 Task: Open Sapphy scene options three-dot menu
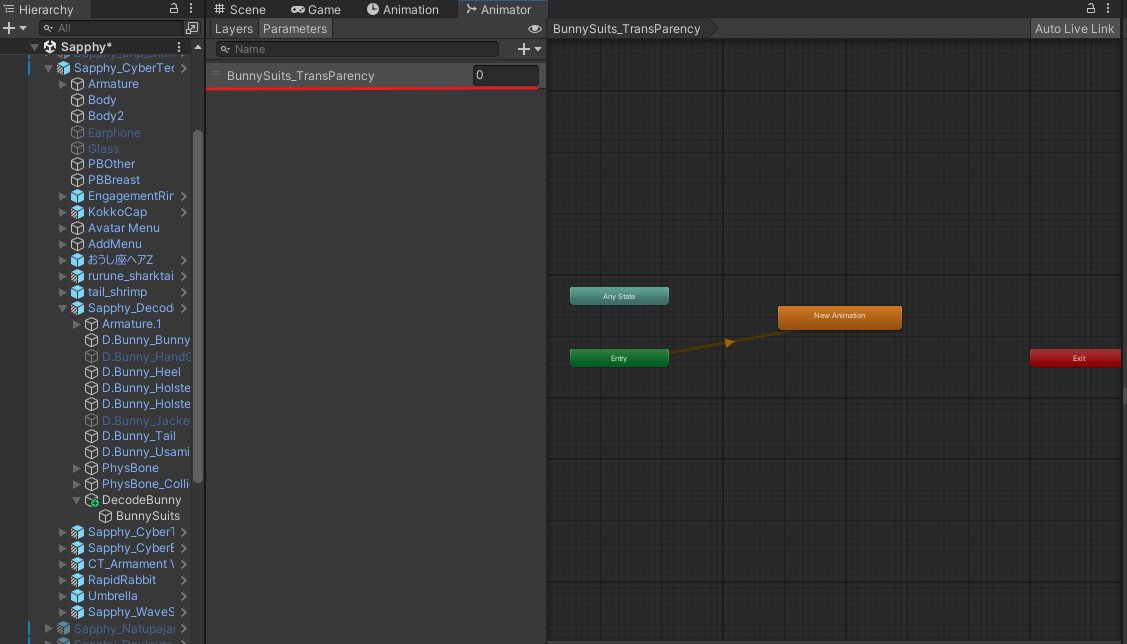179,47
